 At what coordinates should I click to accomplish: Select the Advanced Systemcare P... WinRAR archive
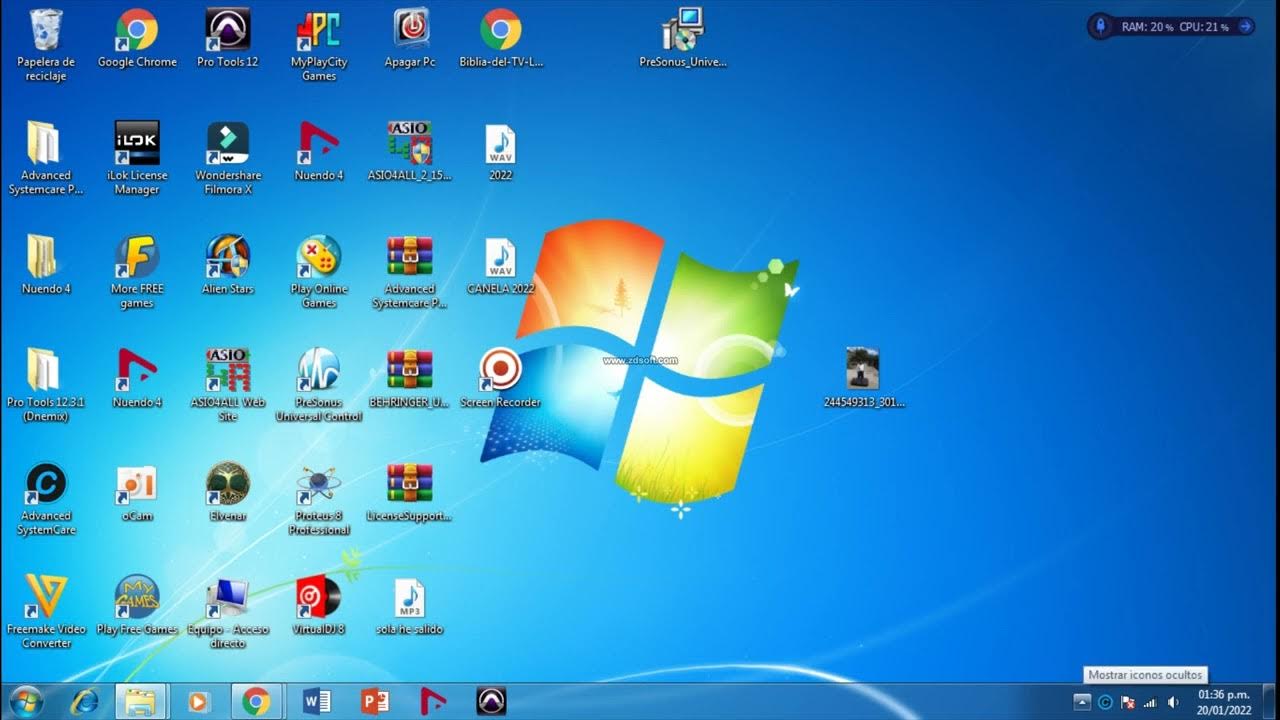(x=410, y=272)
